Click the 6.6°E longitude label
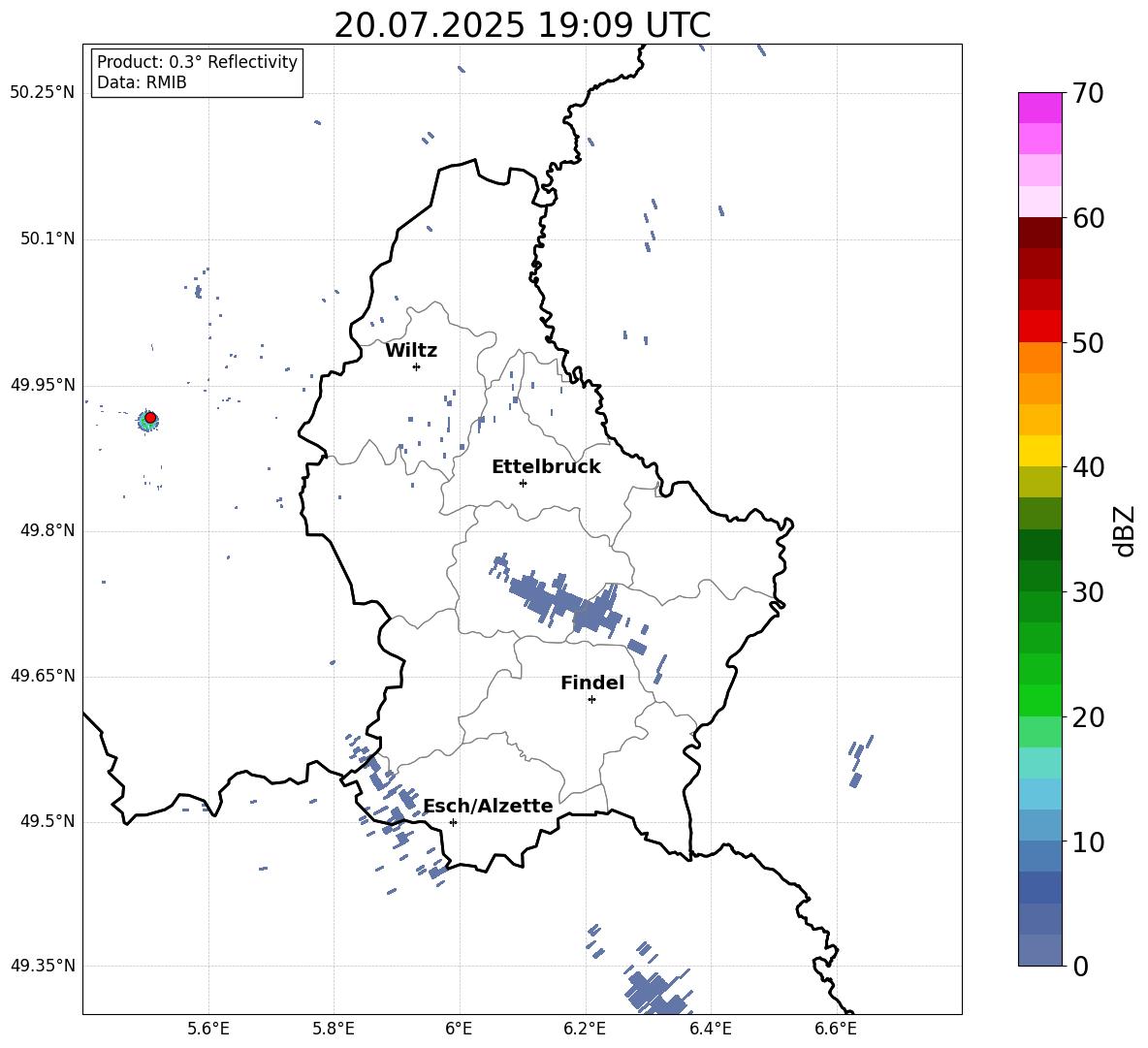 (836, 1029)
